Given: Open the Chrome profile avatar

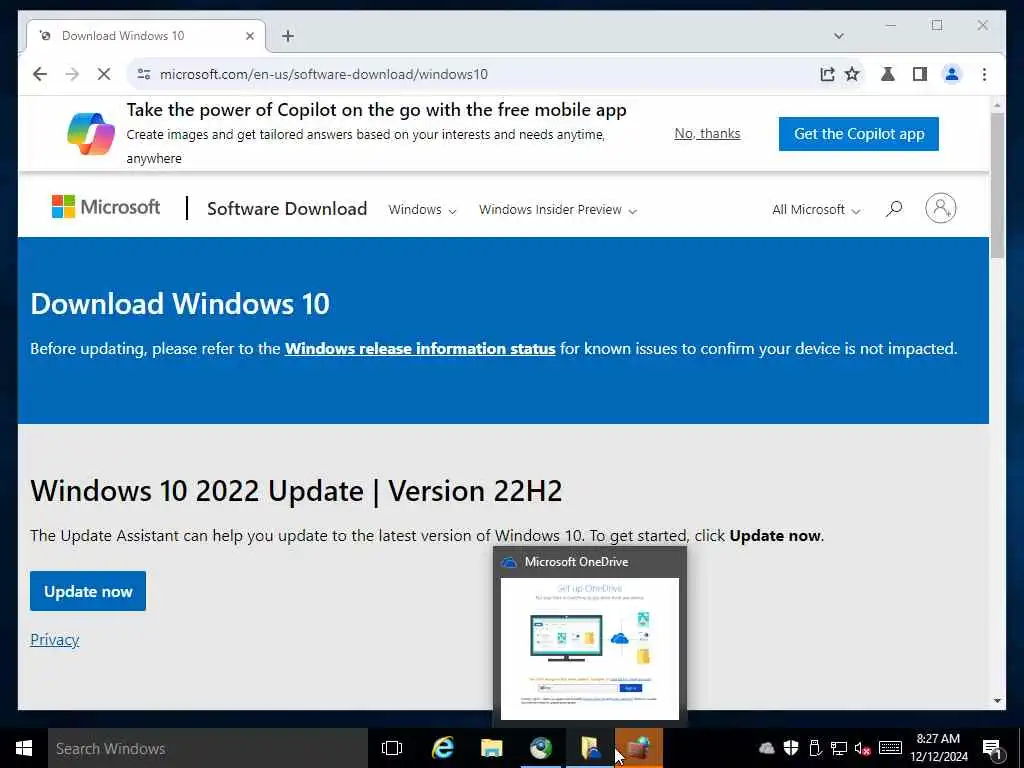Looking at the screenshot, I should [952, 74].
